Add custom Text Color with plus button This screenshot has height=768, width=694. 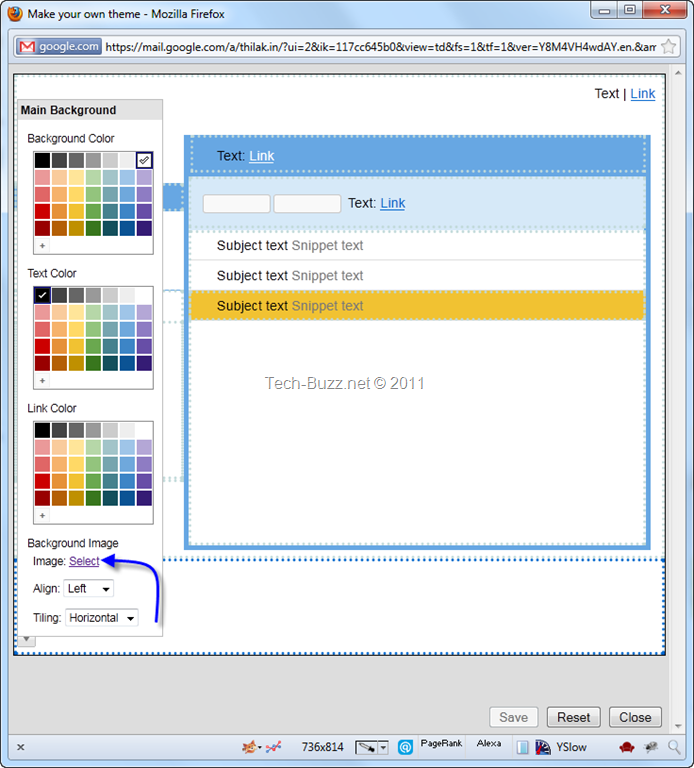[42, 381]
